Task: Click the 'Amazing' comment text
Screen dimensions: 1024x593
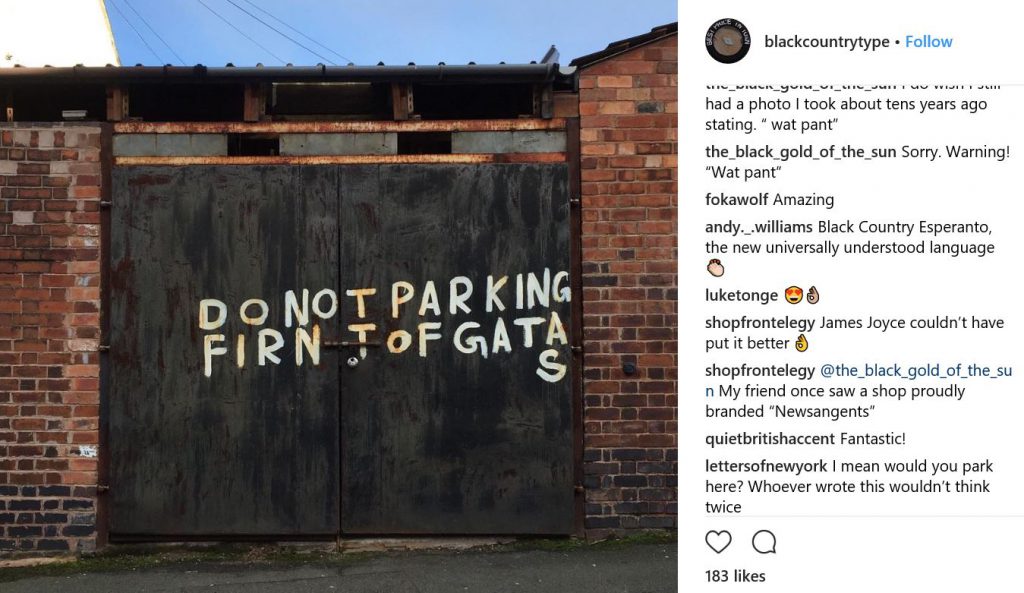Action: pos(803,200)
